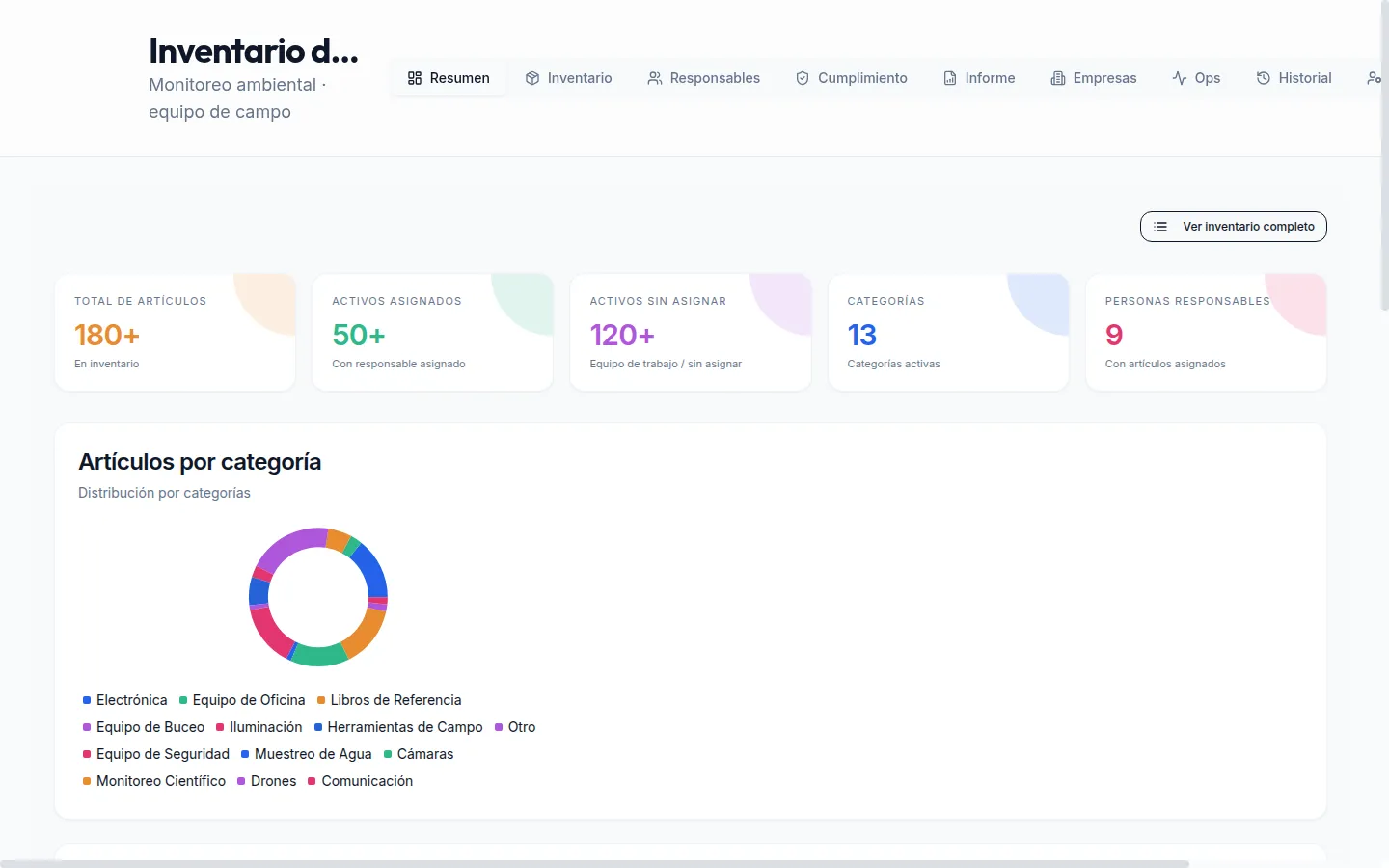Click the Inventario page title heading
Image resolution: width=1389 pixels, height=868 pixels.
254,50
